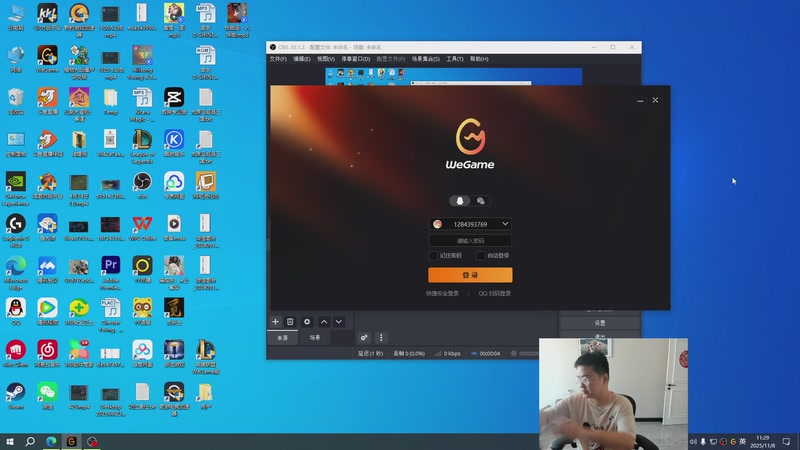Minimize the WeGame login window
Image resolution: width=800 pixels, height=450 pixels.
point(640,101)
